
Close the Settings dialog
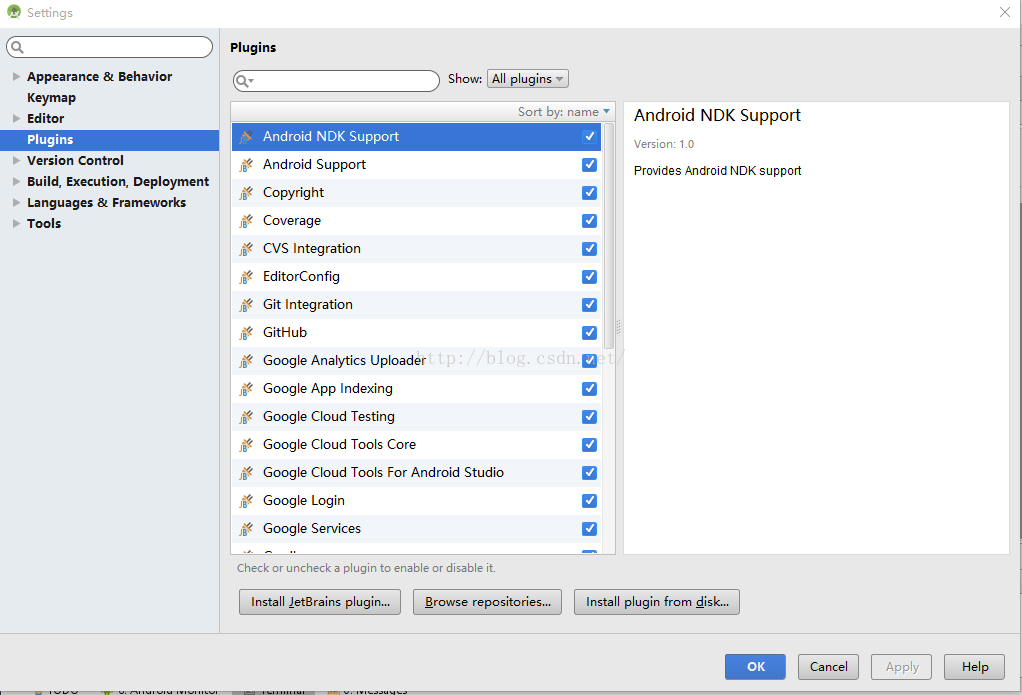pos(1004,12)
